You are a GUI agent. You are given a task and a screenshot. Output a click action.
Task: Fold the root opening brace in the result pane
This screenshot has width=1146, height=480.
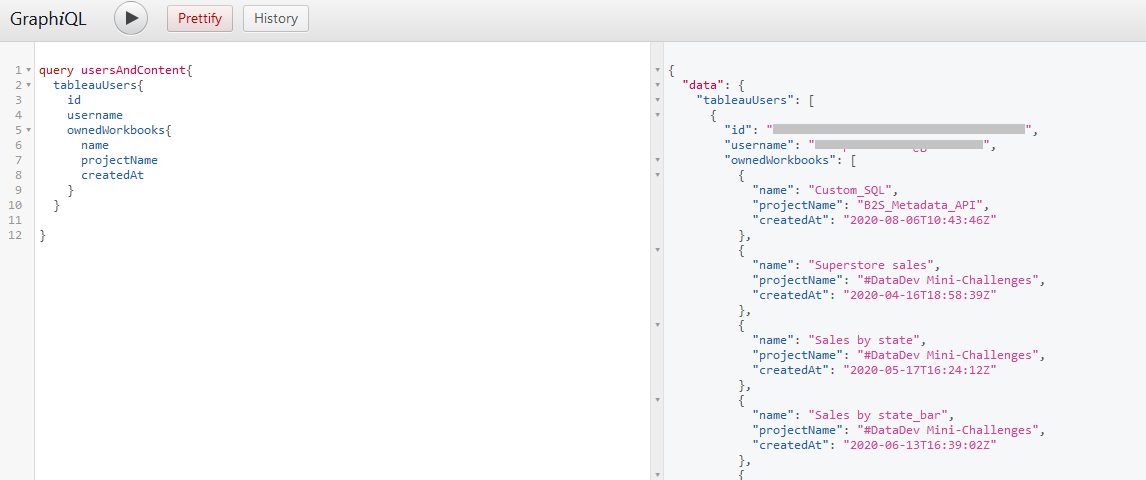[x=658, y=70]
